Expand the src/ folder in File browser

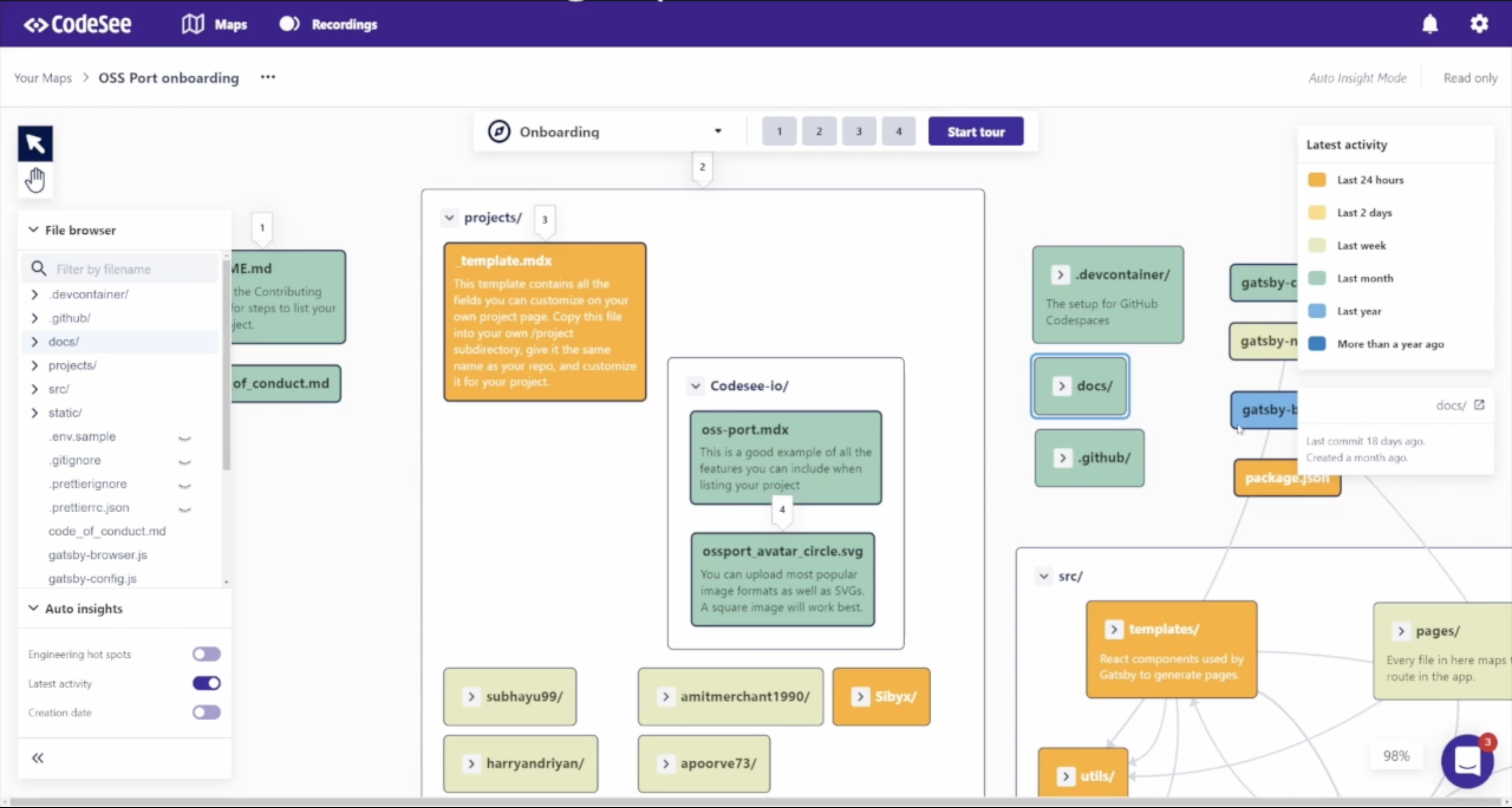point(34,389)
